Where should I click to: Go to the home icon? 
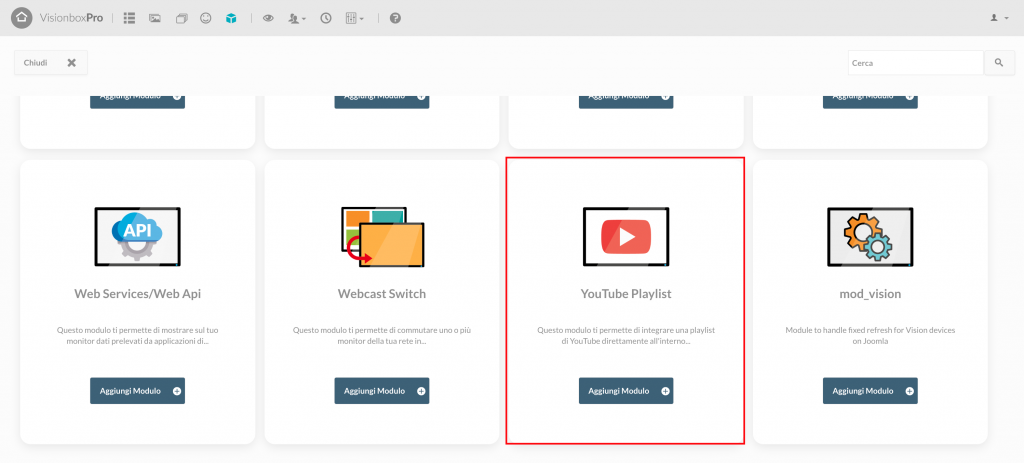[x=22, y=18]
